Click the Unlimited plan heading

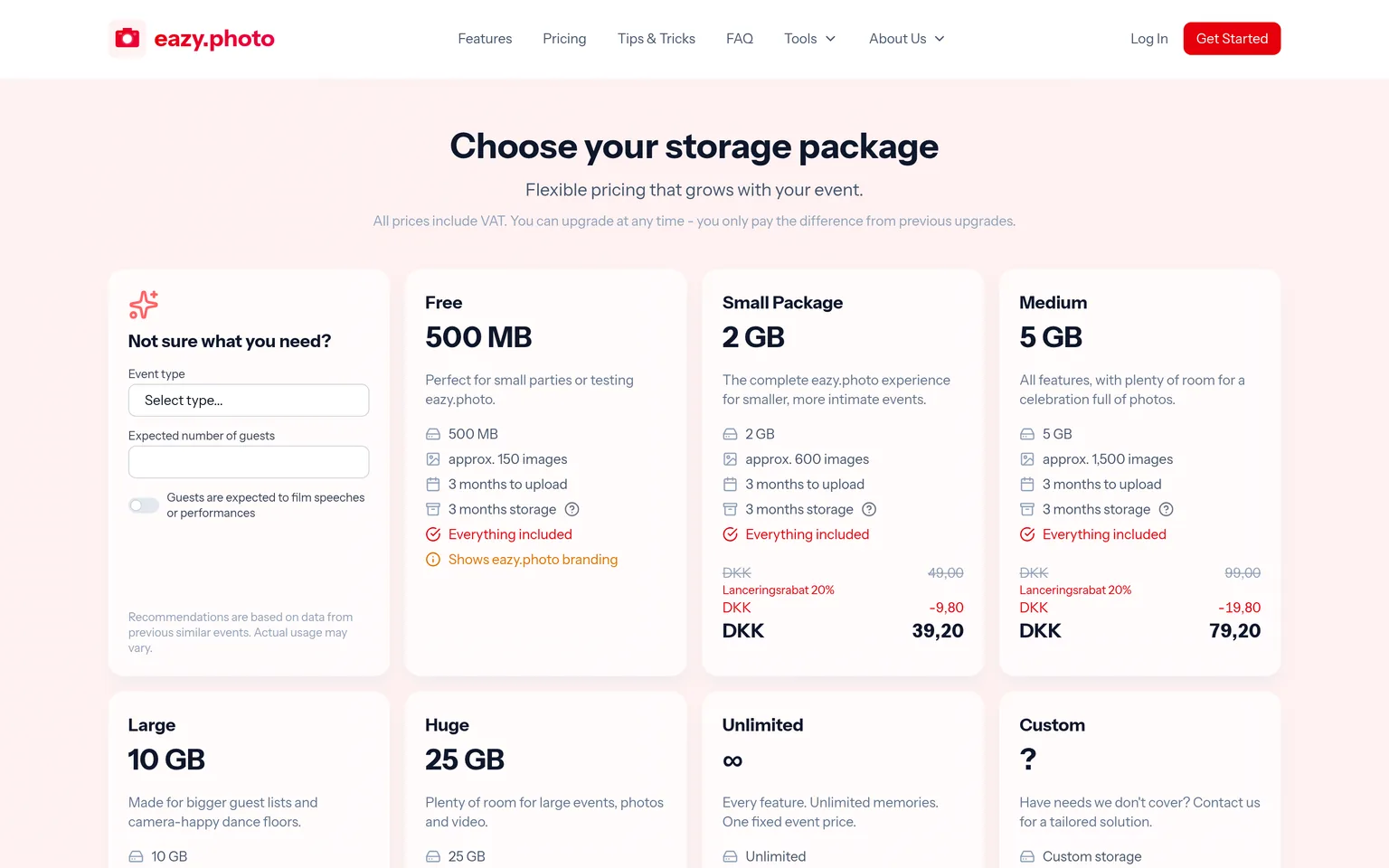pyautogui.click(x=762, y=725)
